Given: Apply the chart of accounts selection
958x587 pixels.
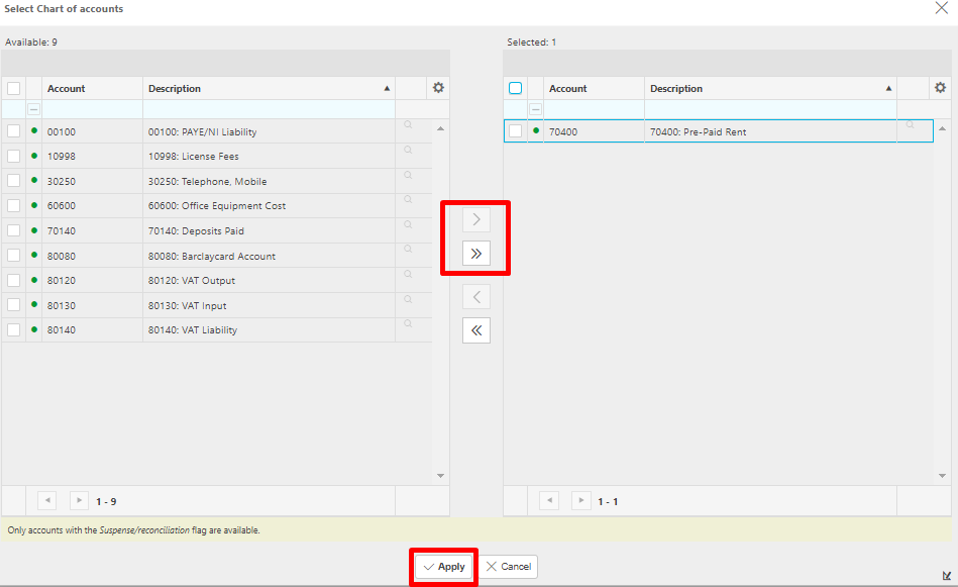Looking at the screenshot, I should tap(444, 567).
